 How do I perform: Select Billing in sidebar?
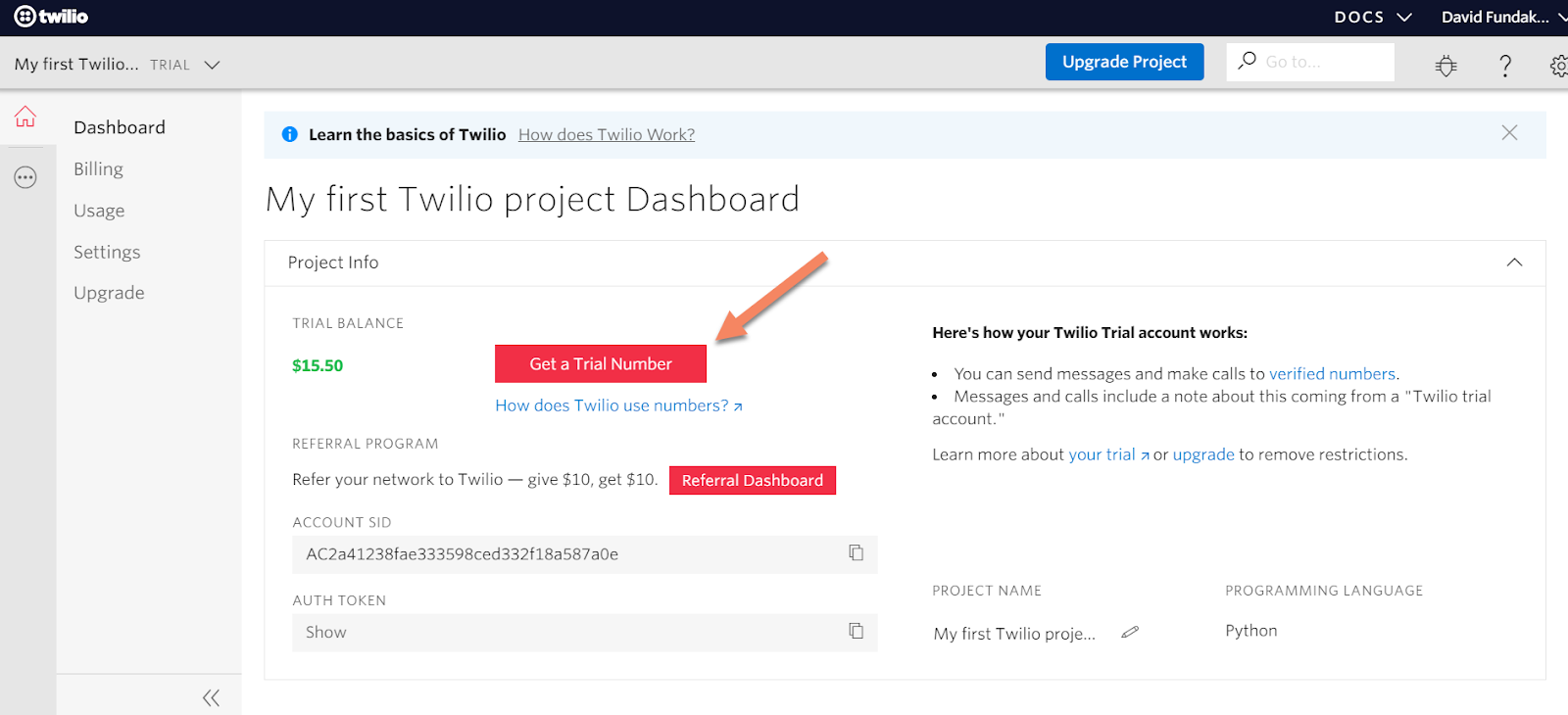pos(98,168)
